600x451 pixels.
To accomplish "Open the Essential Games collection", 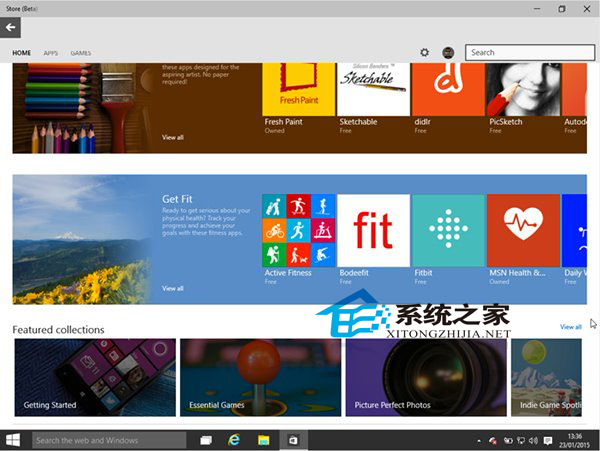I will 261,377.
